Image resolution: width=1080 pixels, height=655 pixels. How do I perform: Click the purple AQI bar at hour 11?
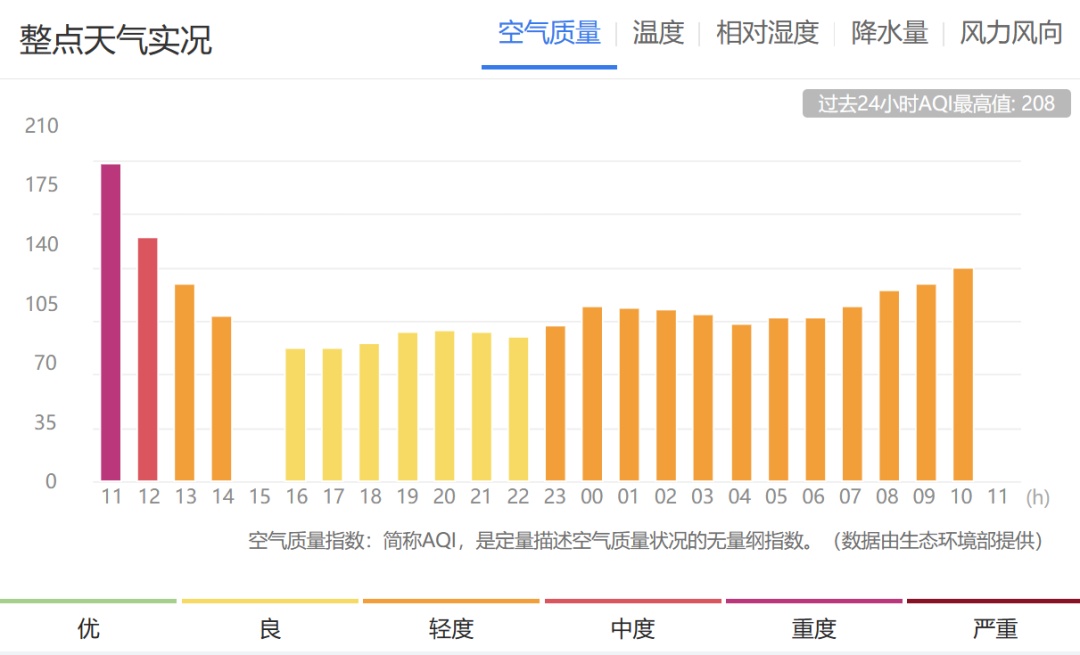click(111, 322)
